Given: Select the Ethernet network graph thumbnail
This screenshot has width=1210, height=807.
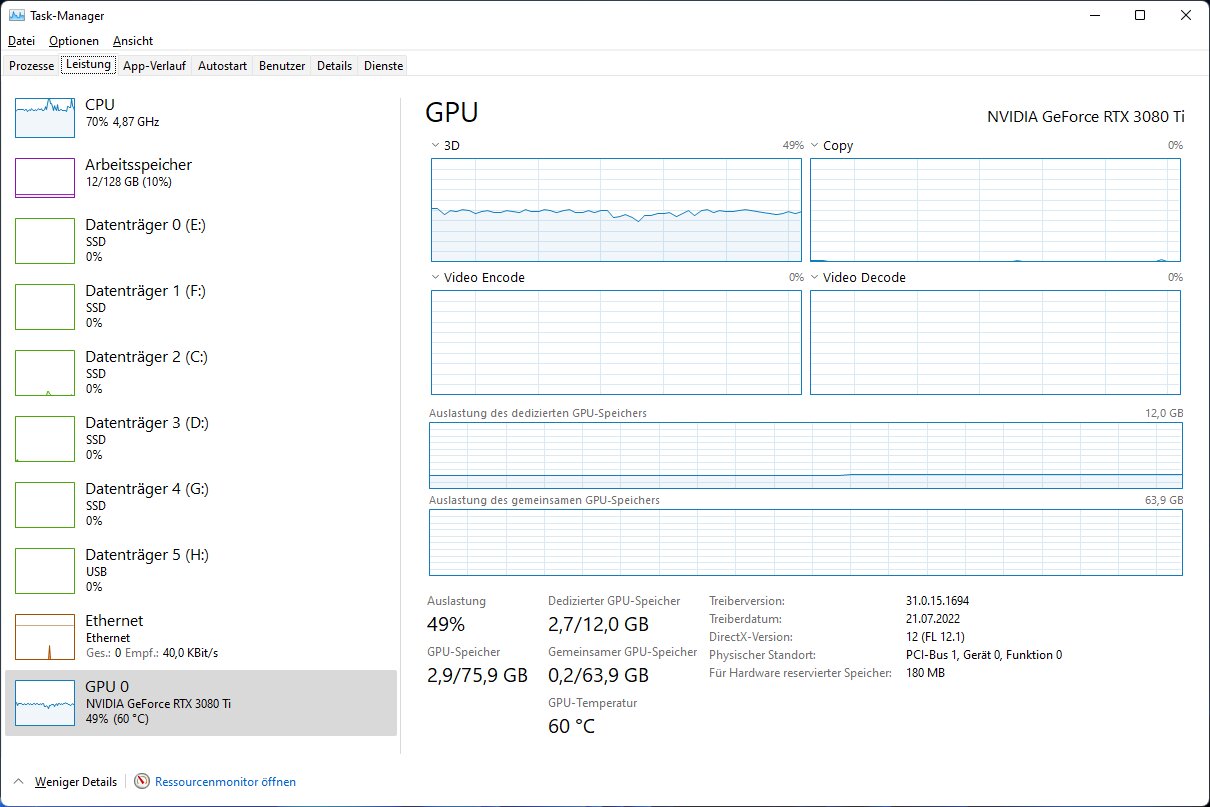Looking at the screenshot, I should click(x=45, y=637).
